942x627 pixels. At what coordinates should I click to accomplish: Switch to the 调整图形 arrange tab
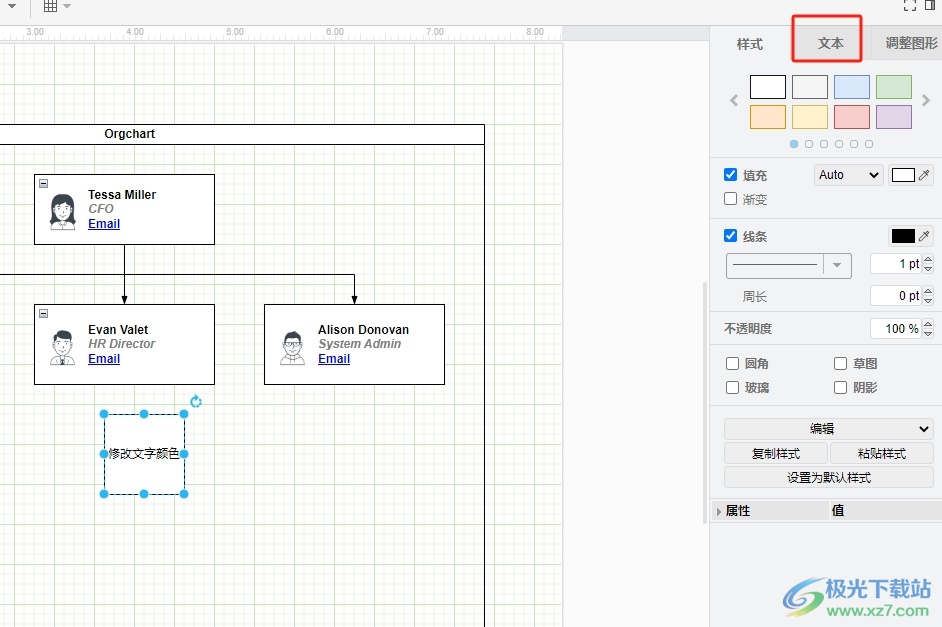coord(910,43)
